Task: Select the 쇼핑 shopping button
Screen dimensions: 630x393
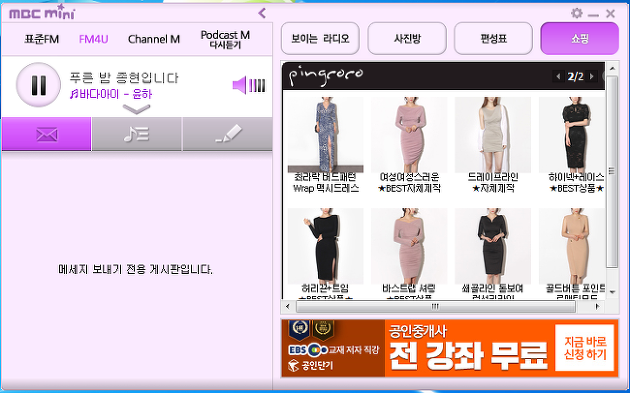Action: click(x=580, y=39)
